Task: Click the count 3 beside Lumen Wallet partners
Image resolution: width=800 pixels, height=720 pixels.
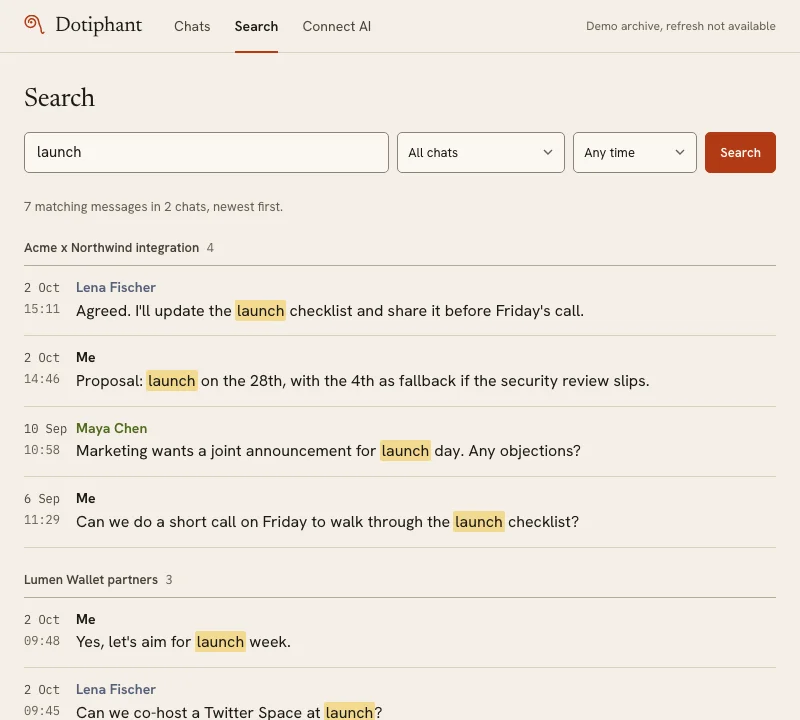Action: click(169, 580)
